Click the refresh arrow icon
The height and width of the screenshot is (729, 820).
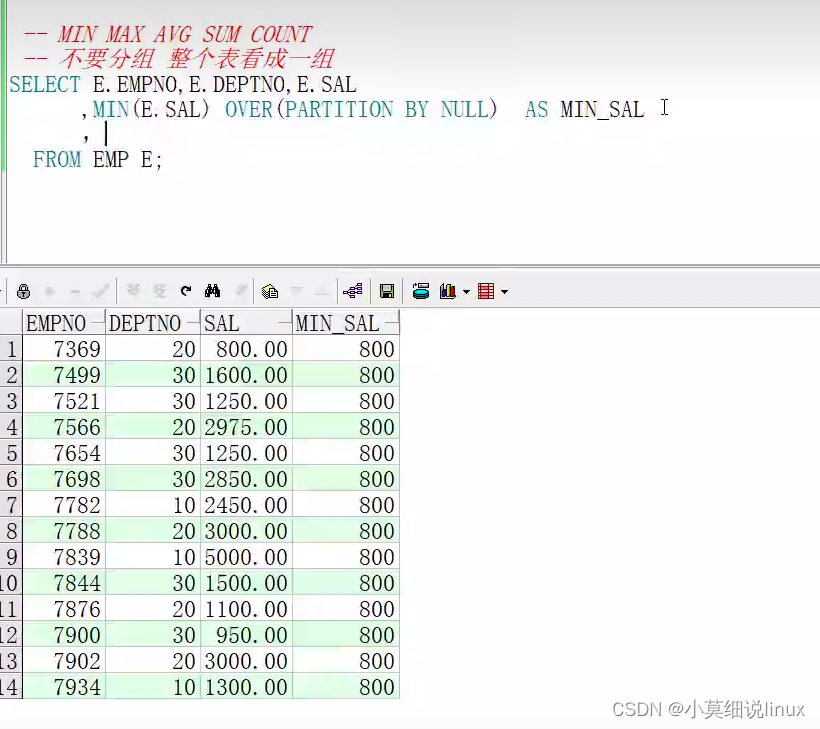point(186,291)
